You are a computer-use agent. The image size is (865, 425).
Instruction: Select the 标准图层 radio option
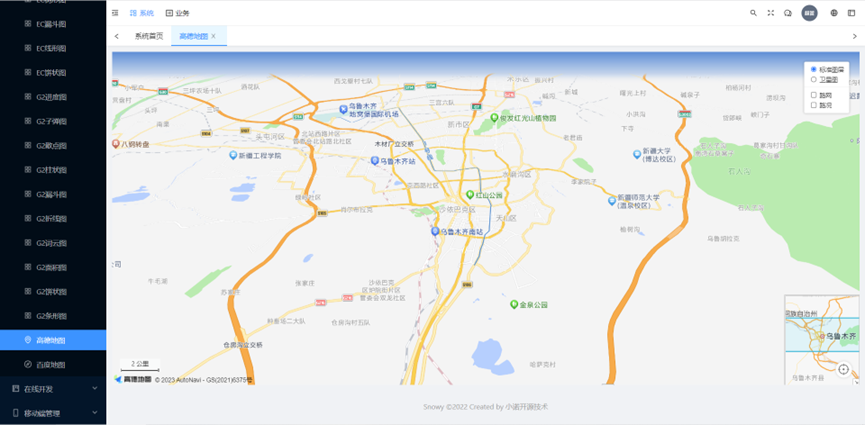[814, 70]
